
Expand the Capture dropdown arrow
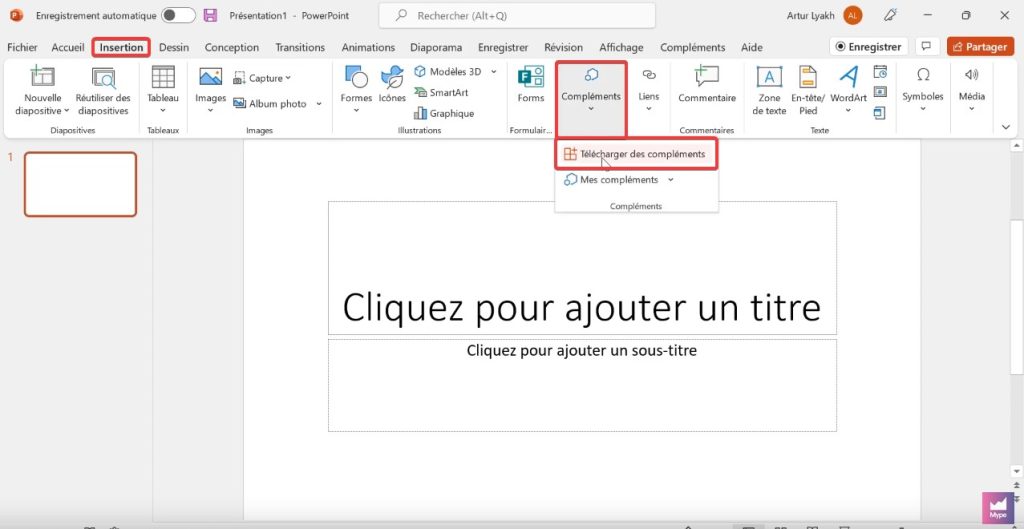[288, 78]
